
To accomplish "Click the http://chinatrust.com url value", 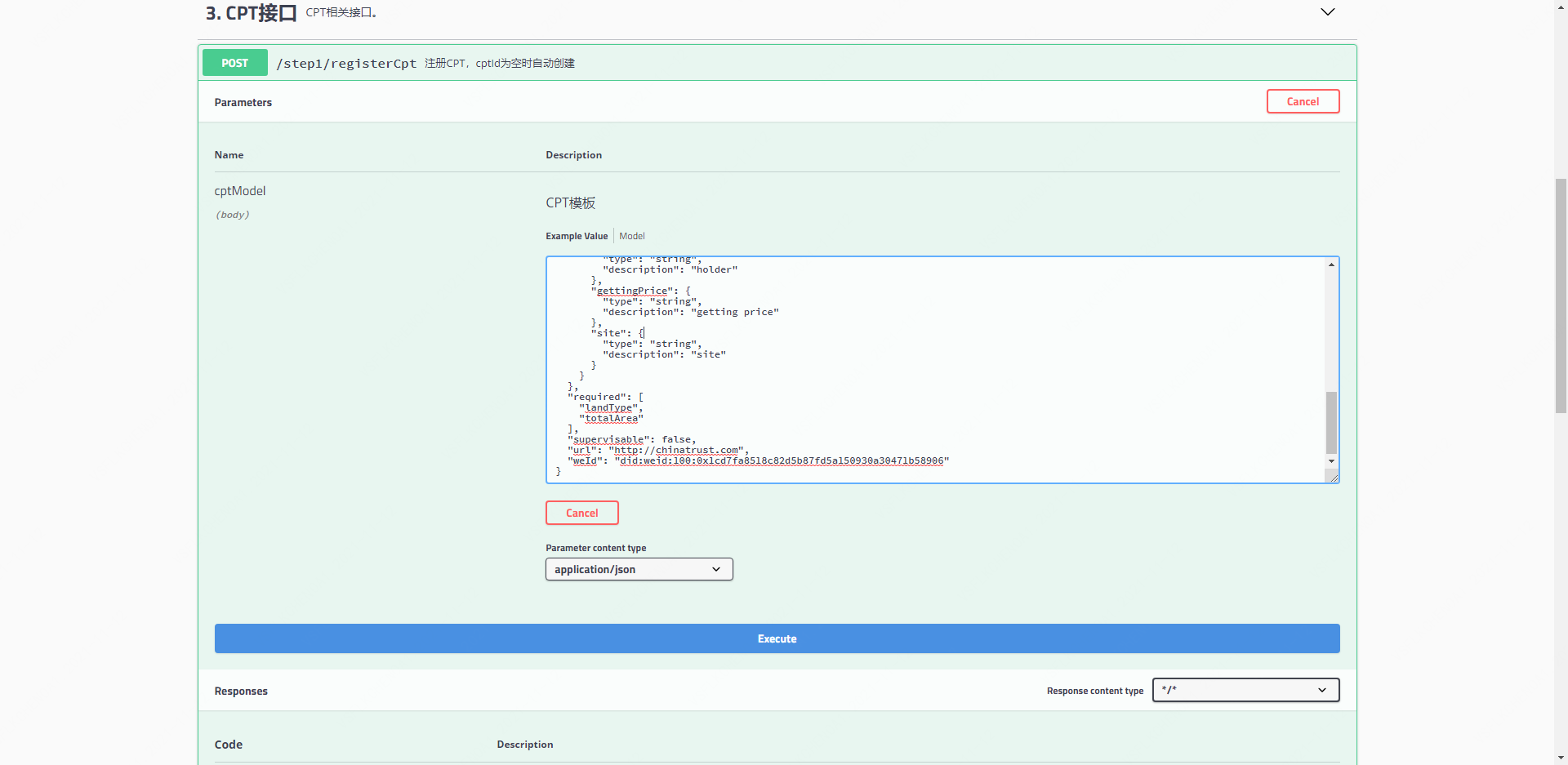I will pos(677,450).
